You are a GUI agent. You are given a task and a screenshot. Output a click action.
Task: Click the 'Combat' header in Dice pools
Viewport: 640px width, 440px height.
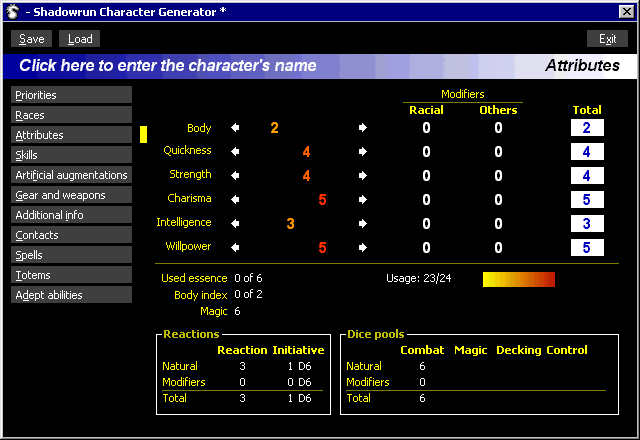(422, 350)
